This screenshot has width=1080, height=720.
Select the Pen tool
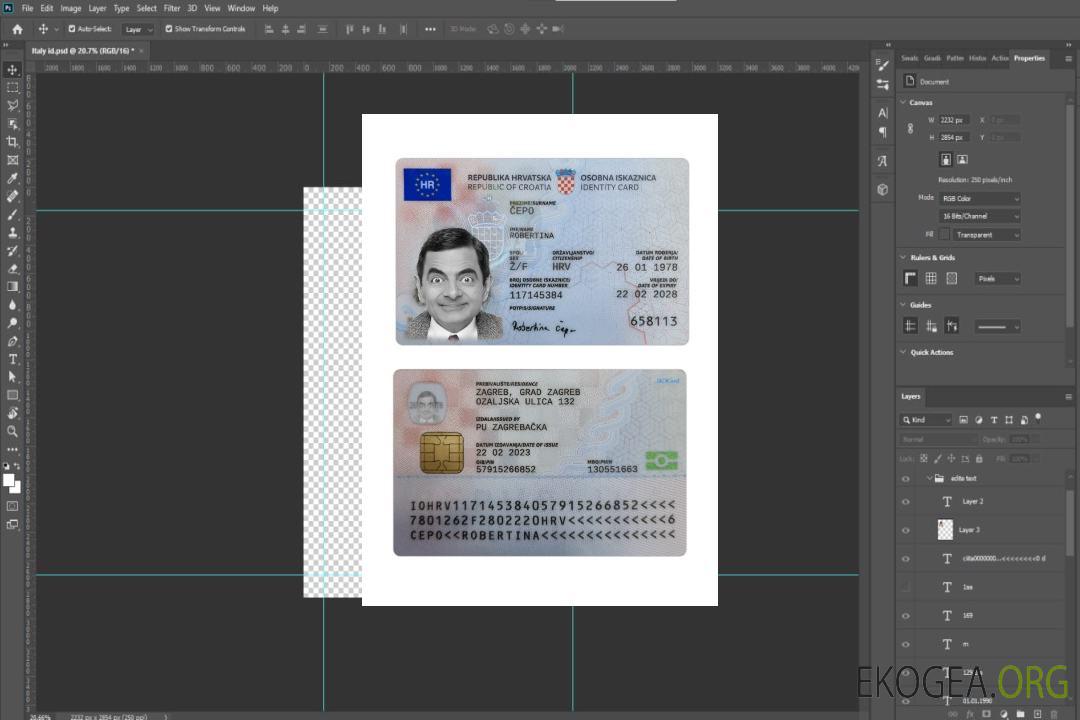tap(12, 341)
